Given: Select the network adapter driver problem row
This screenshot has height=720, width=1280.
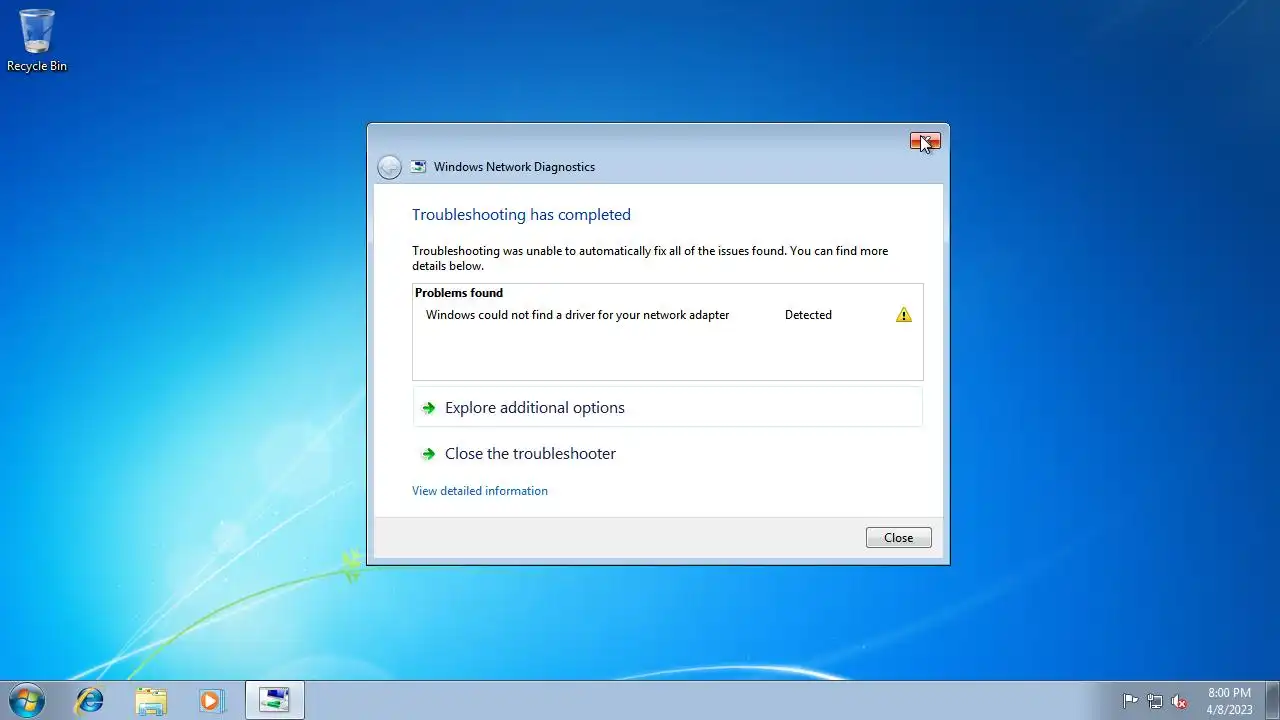Looking at the screenshot, I should tap(667, 315).
